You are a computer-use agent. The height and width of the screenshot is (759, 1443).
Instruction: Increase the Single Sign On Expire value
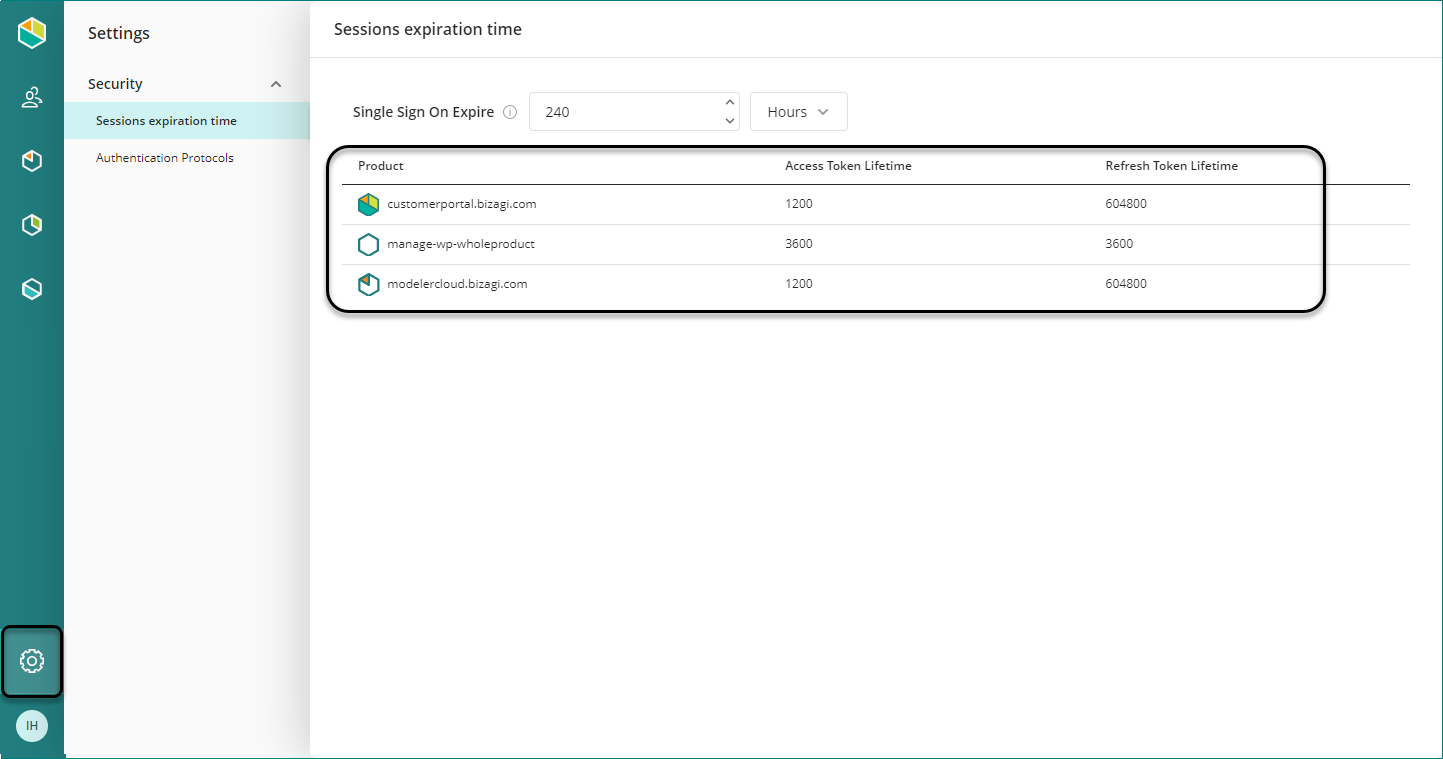[730, 102]
